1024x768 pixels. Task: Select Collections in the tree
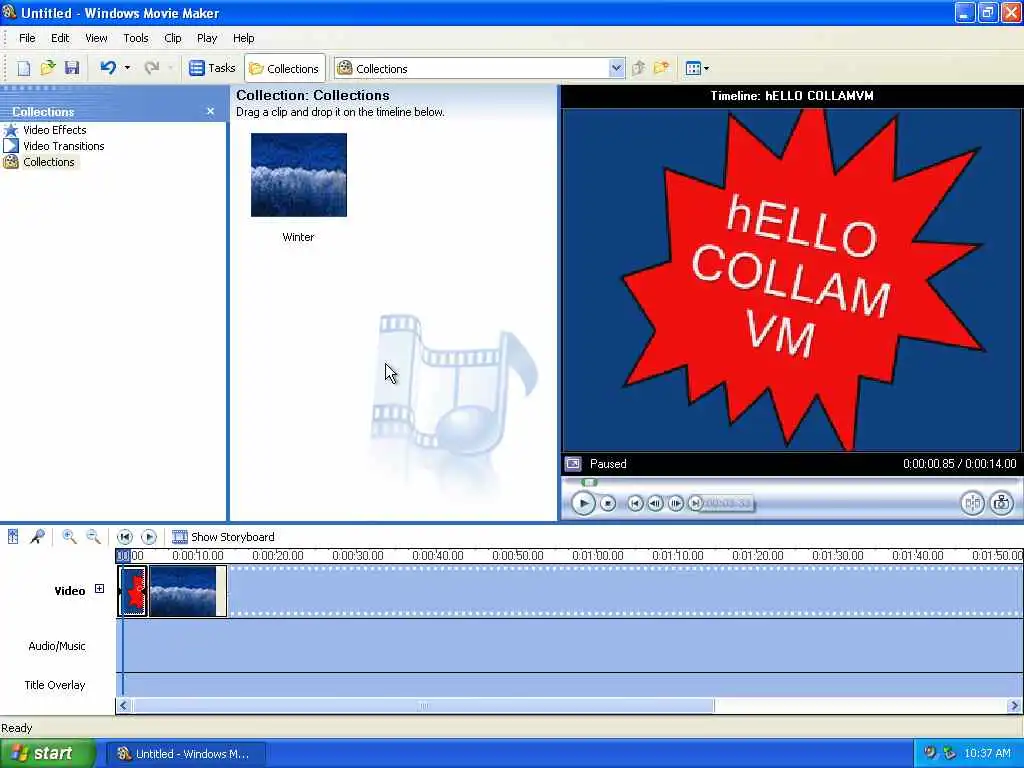tap(49, 162)
